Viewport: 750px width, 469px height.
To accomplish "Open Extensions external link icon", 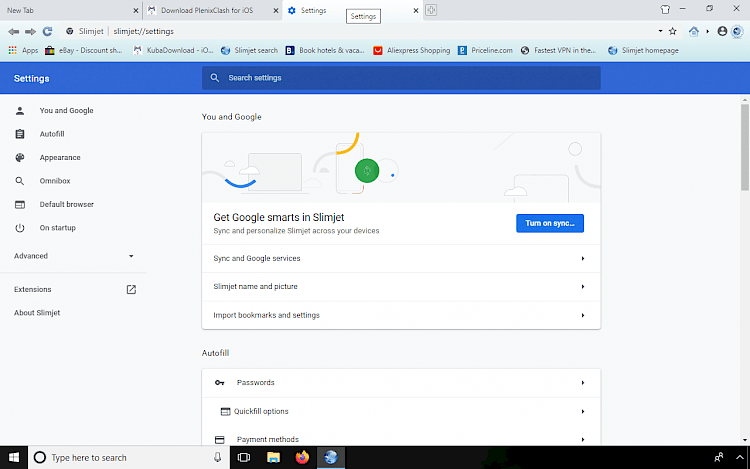I will [131, 289].
